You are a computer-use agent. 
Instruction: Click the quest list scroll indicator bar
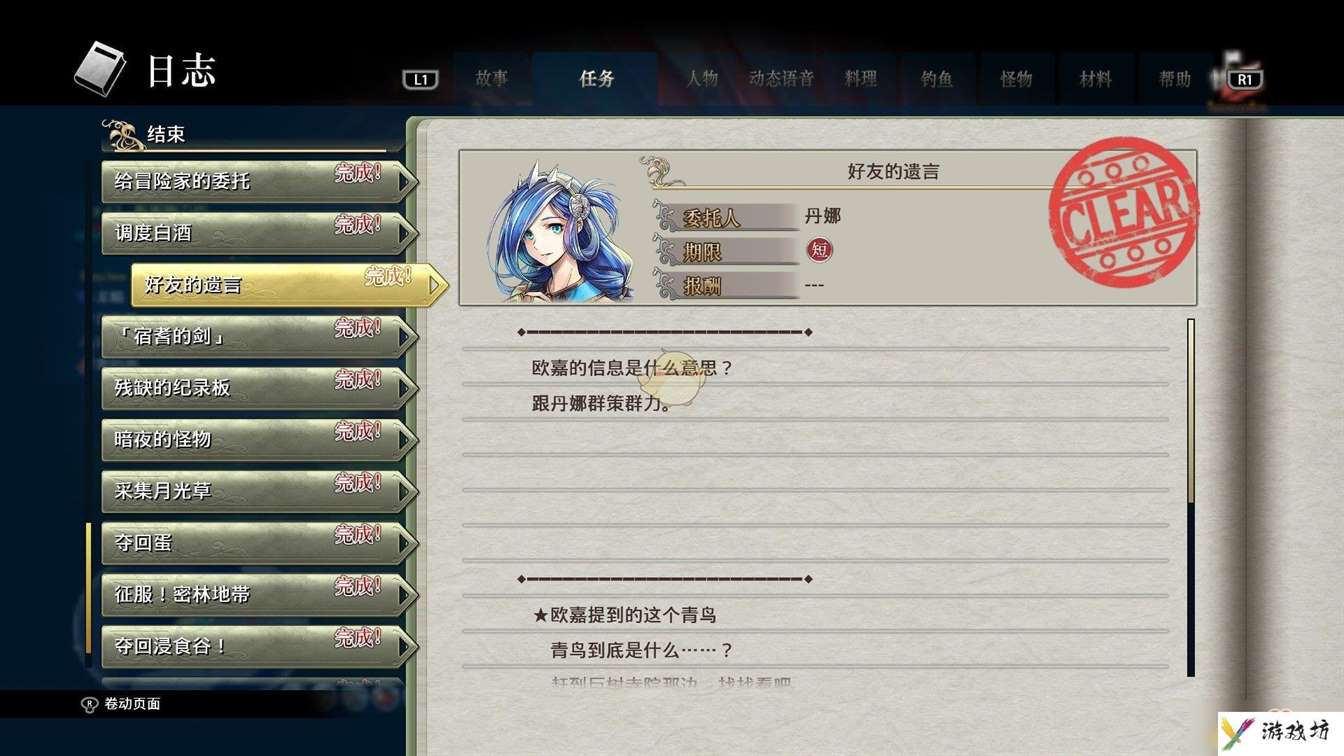(x=89, y=588)
